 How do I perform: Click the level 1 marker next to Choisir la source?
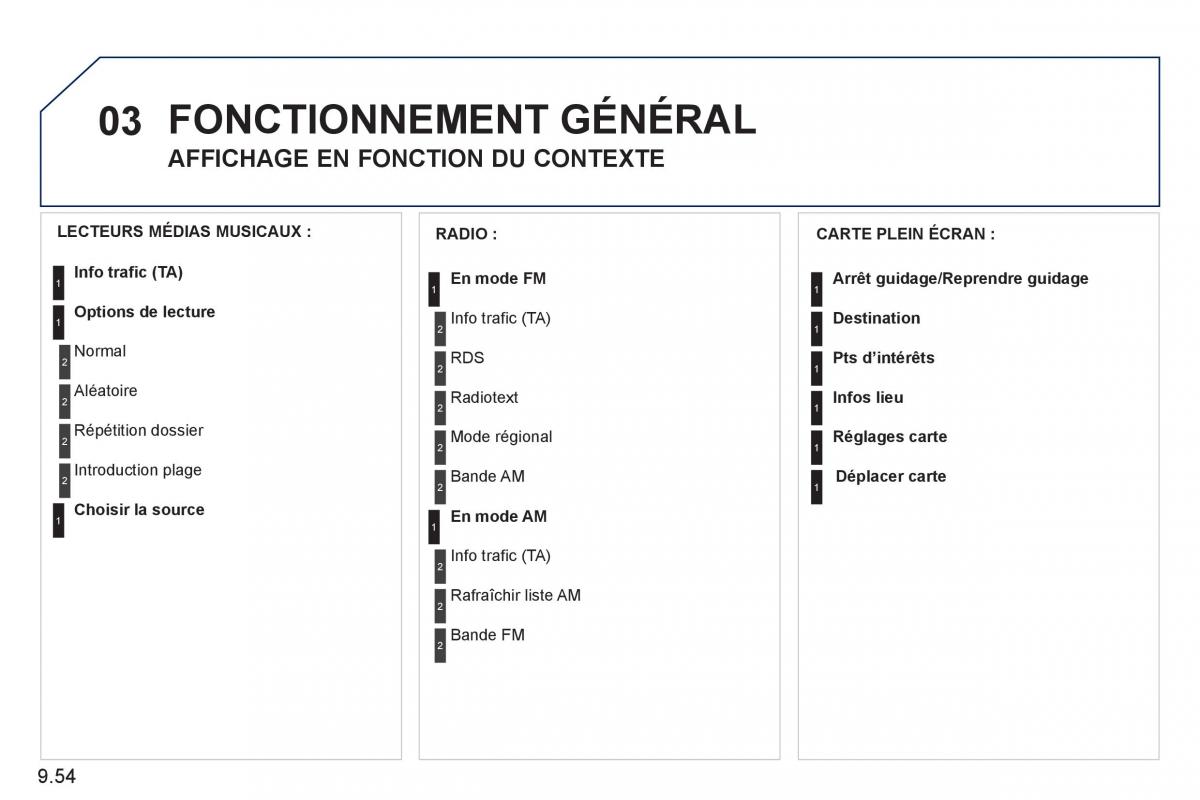(x=58, y=520)
